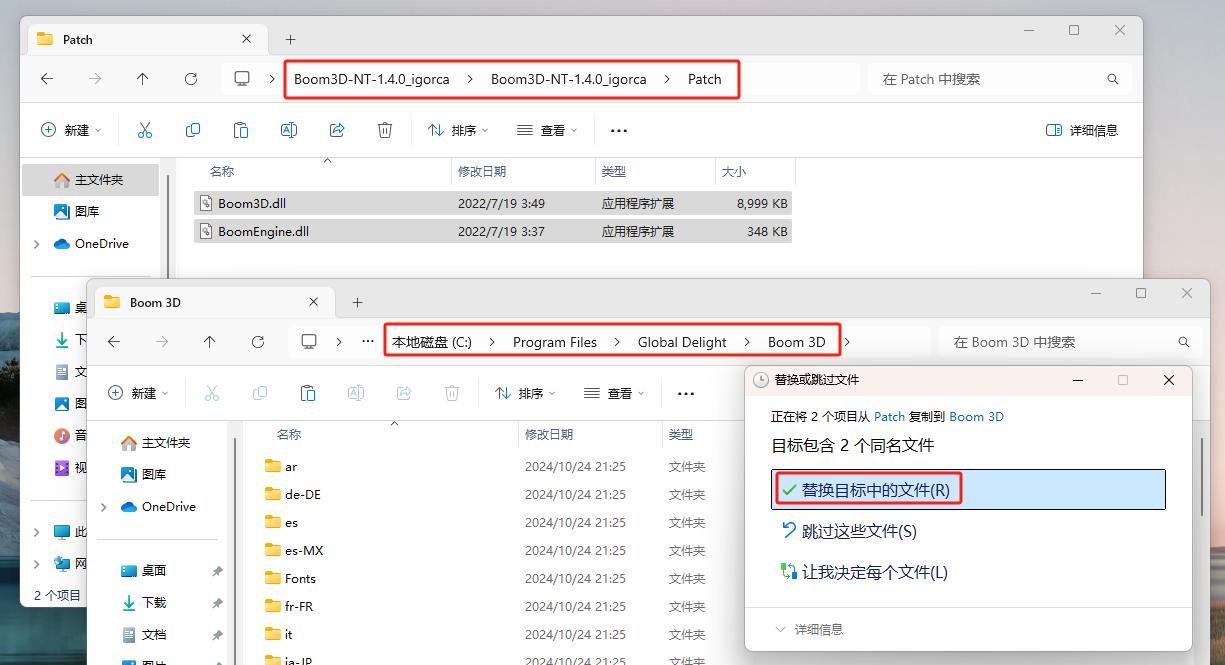Click the Copy icon in Patch window toolbar
The image size is (1225, 665).
pyautogui.click(x=193, y=130)
